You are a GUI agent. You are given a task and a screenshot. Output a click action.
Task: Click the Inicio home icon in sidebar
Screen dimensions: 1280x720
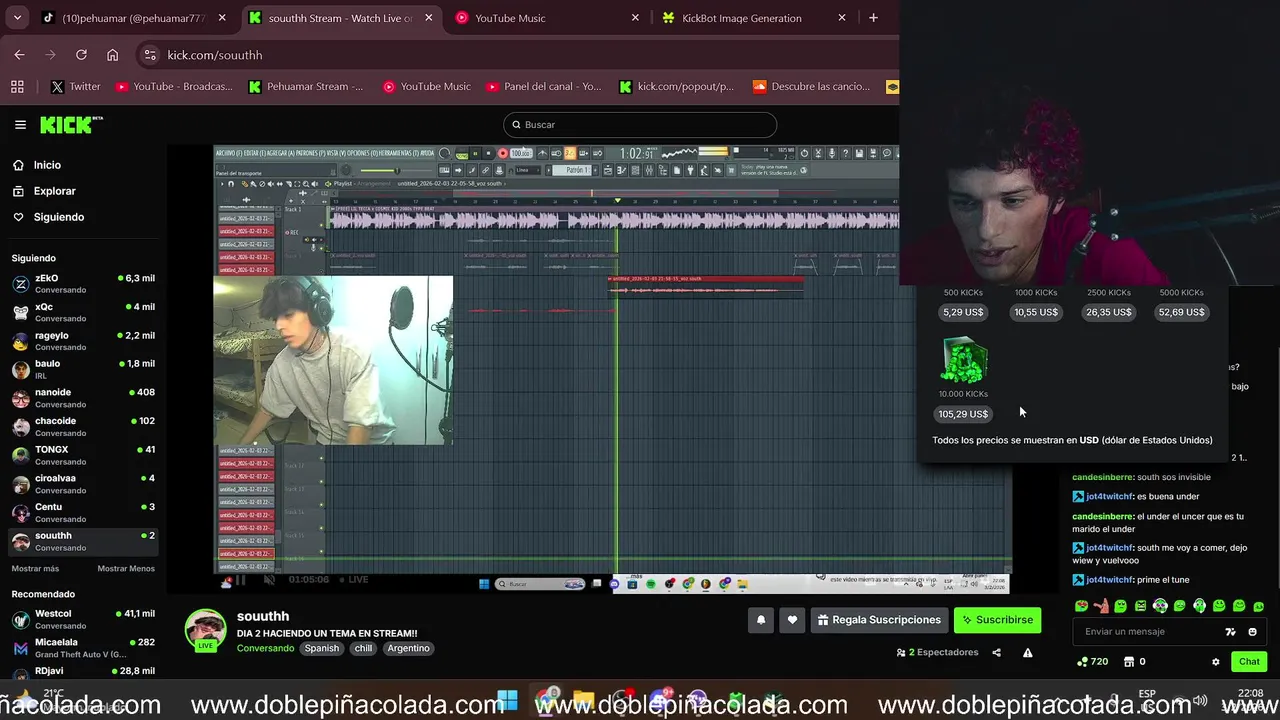[19, 165]
